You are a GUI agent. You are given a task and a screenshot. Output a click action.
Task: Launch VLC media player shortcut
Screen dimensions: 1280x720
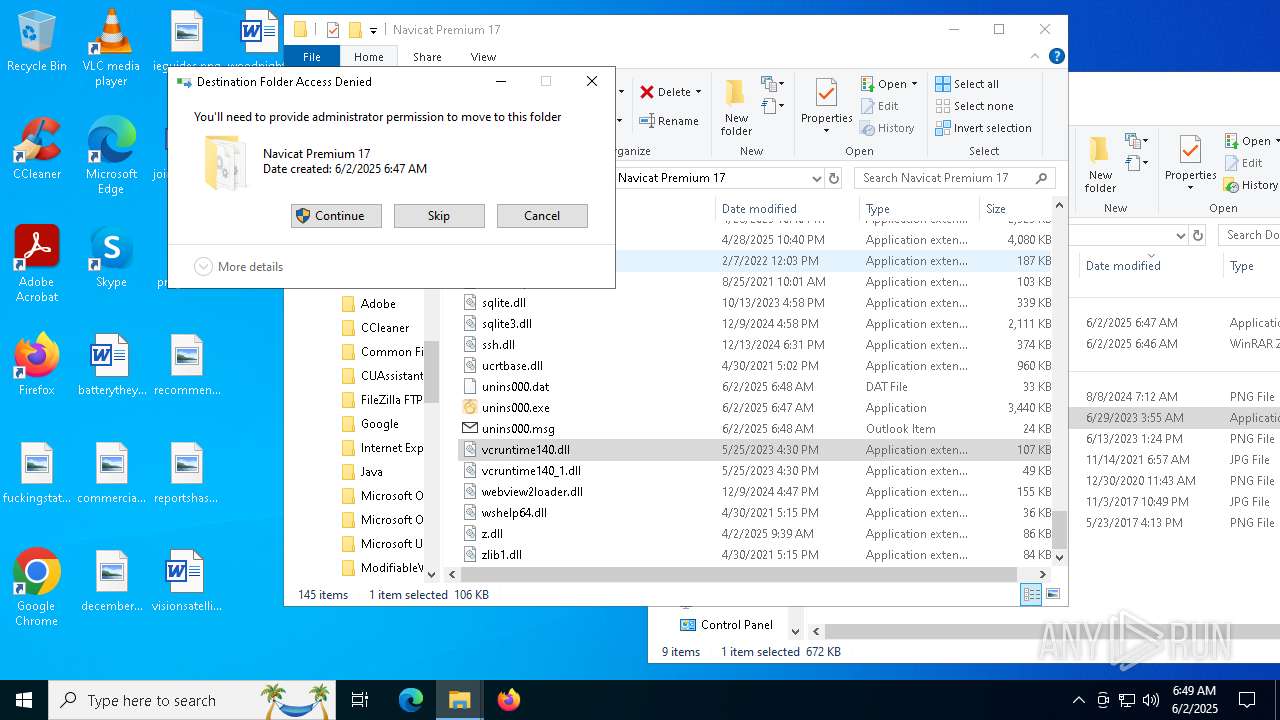pyautogui.click(x=111, y=47)
